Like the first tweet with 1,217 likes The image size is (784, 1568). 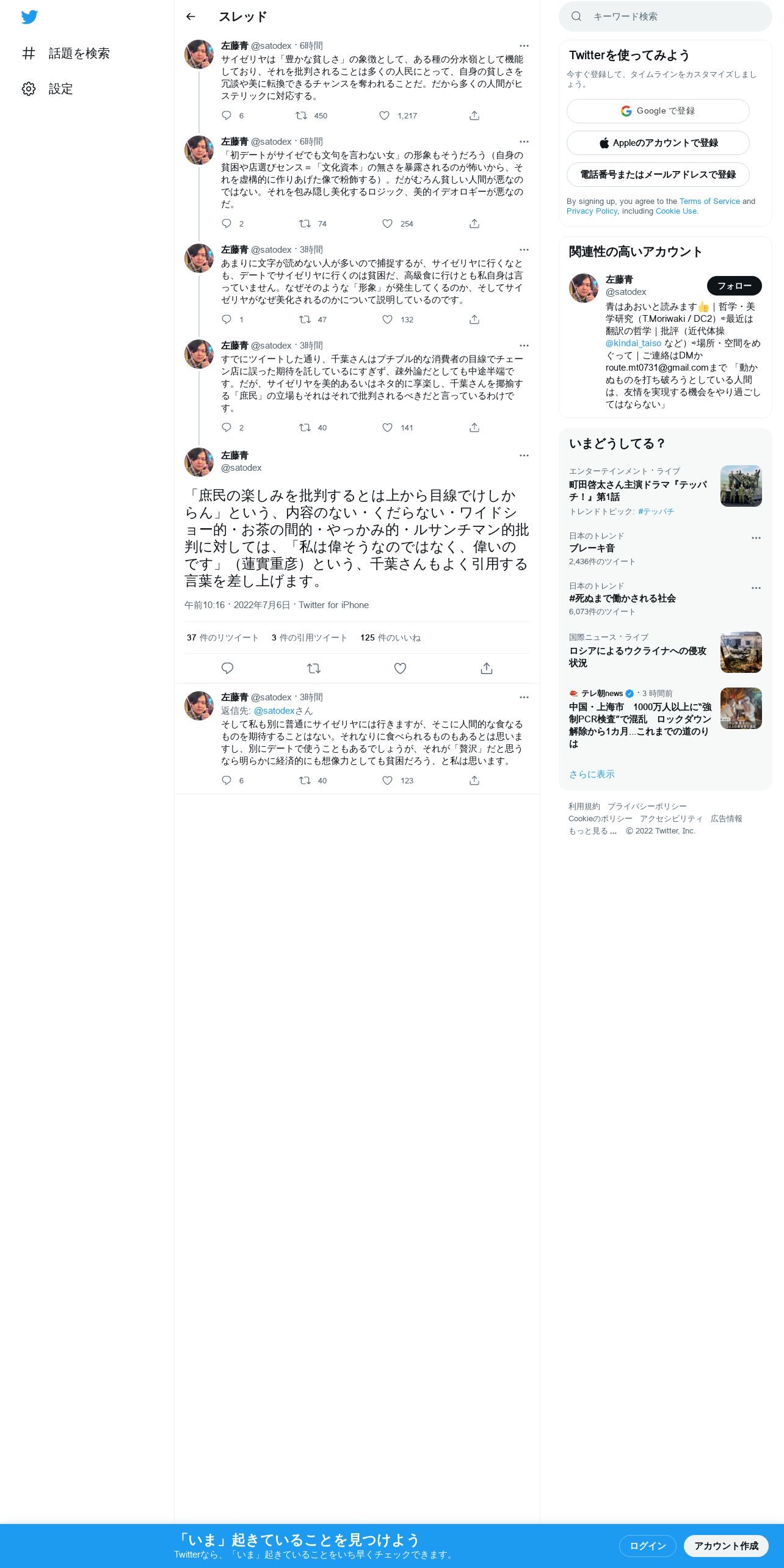coord(385,115)
